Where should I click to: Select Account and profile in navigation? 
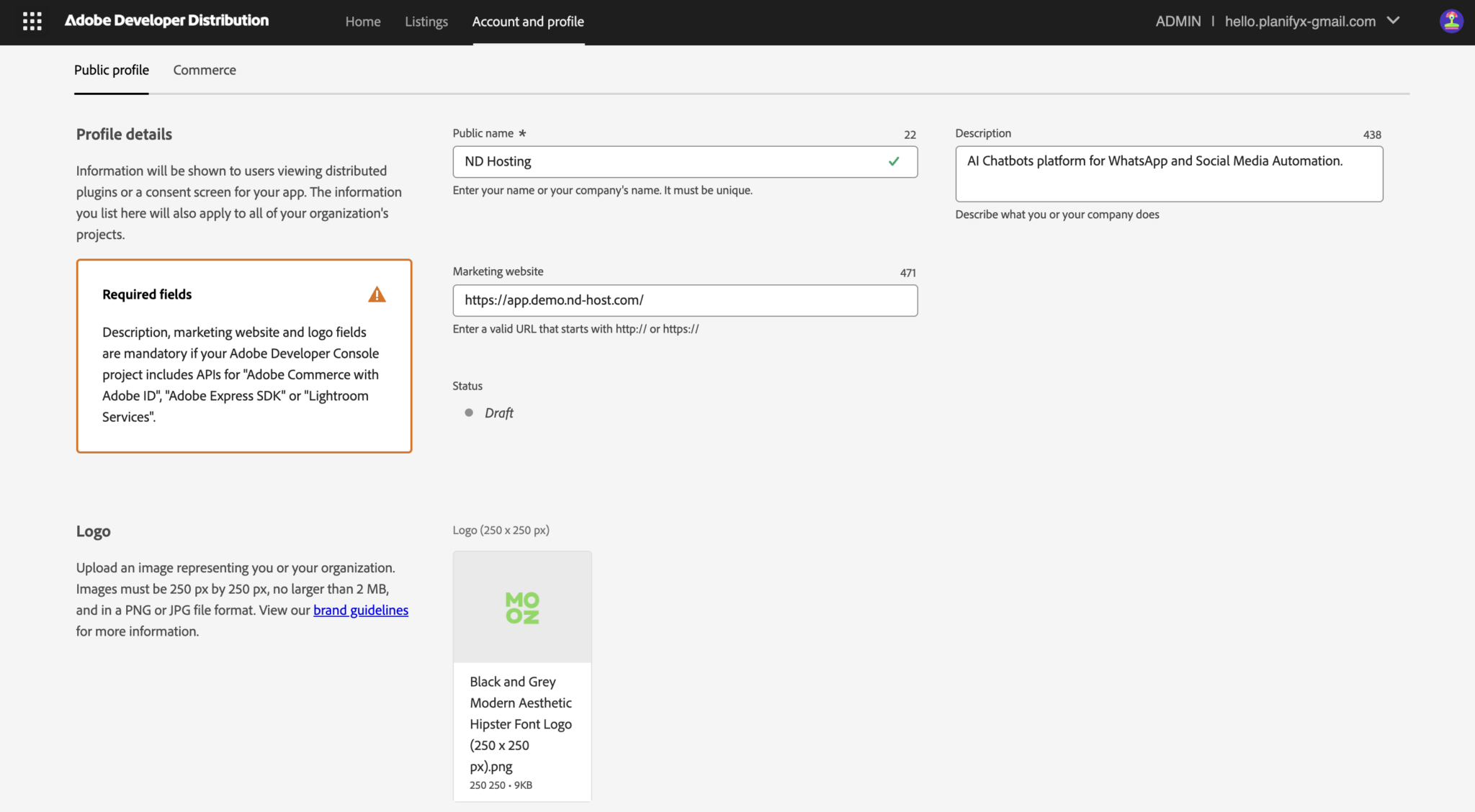pos(528,22)
